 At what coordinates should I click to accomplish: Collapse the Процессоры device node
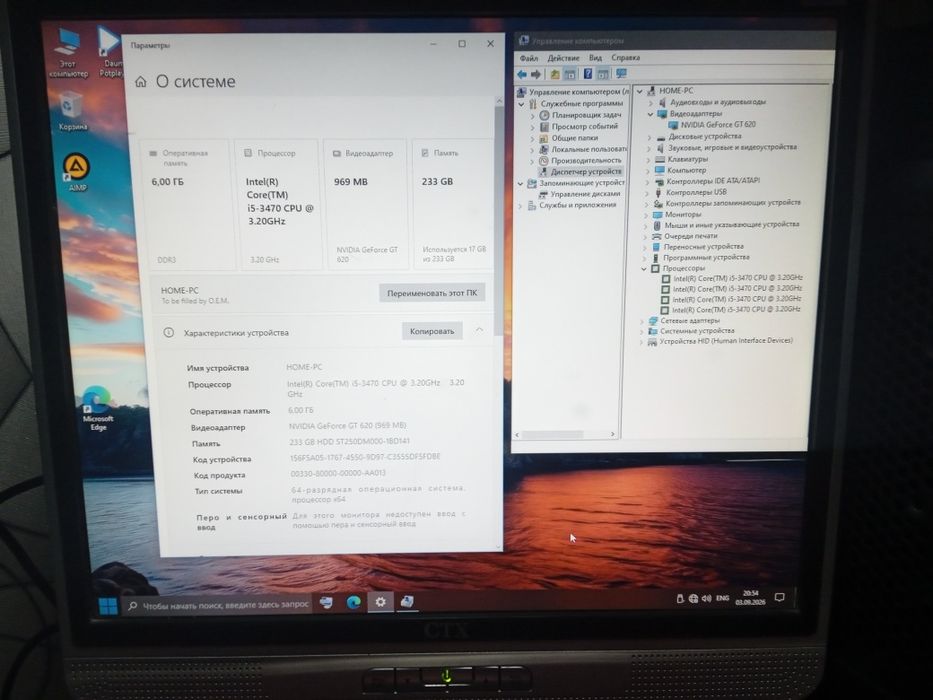[644, 269]
